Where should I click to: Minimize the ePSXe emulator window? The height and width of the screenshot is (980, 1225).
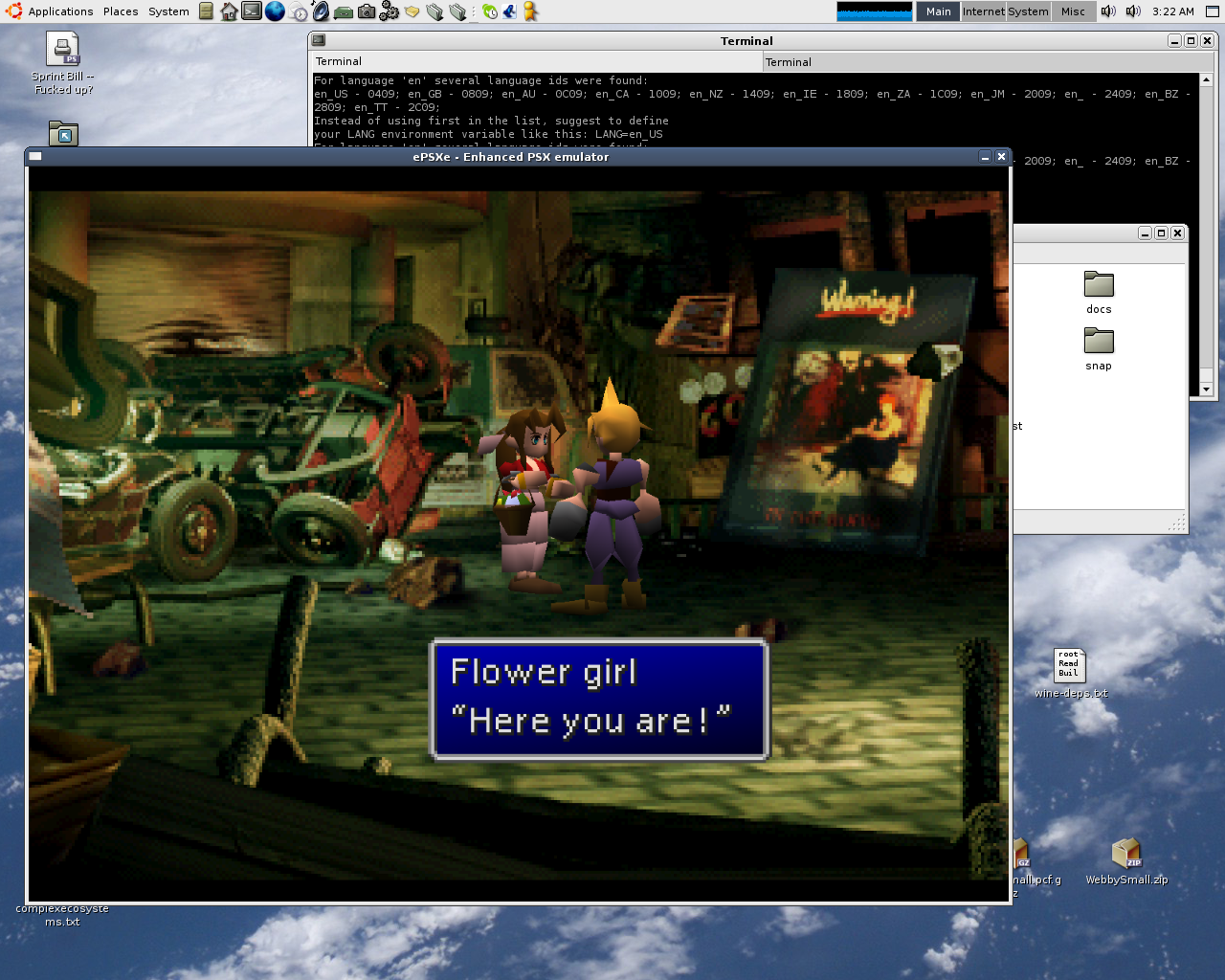pyautogui.click(x=985, y=156)
